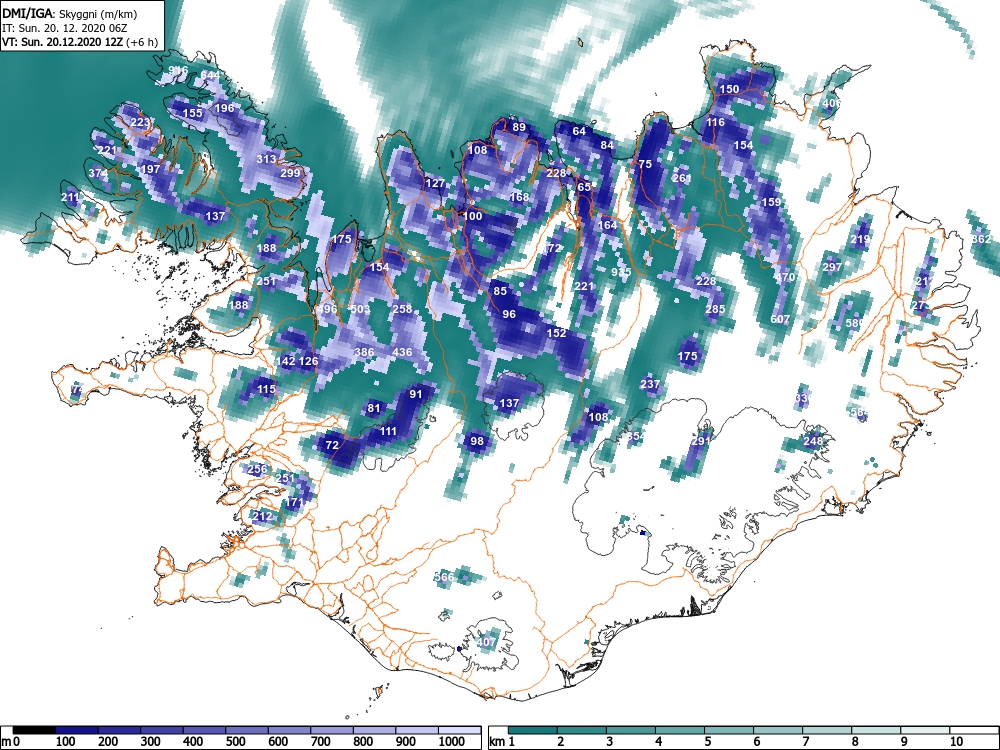Click the map value '96'

(509, 314)
